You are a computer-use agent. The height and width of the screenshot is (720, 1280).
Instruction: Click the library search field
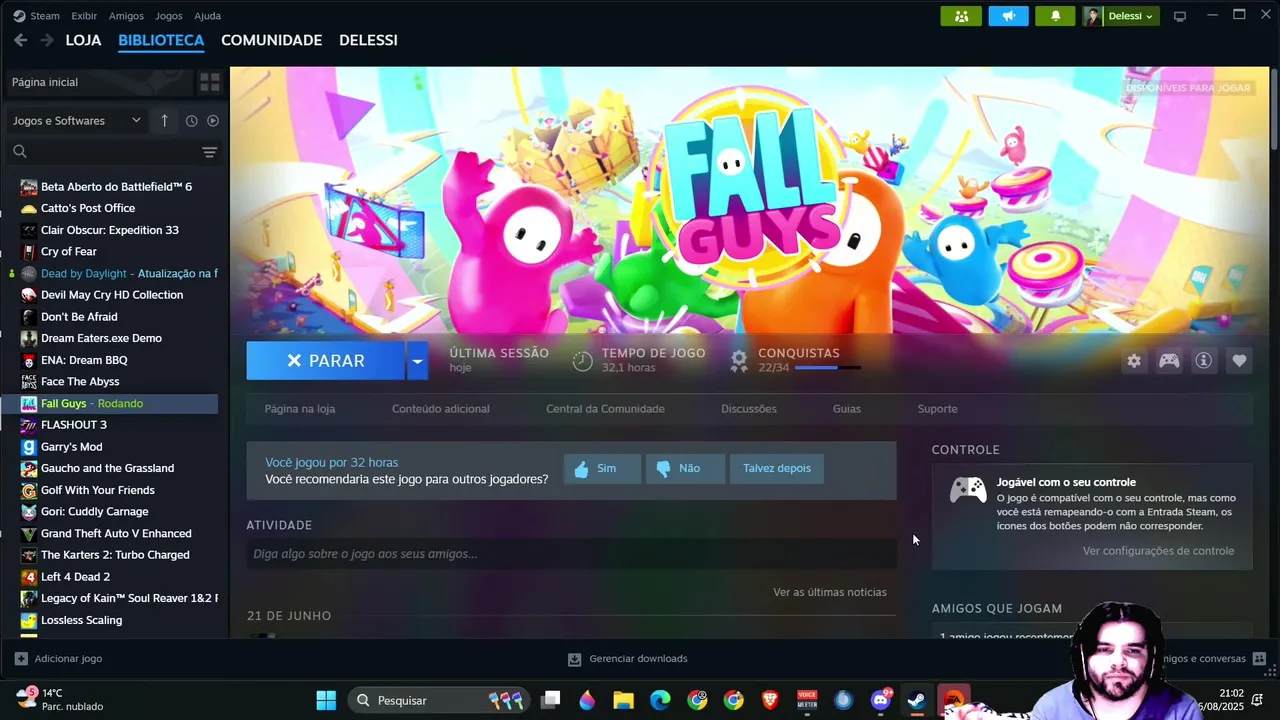(x=104, y=152)
